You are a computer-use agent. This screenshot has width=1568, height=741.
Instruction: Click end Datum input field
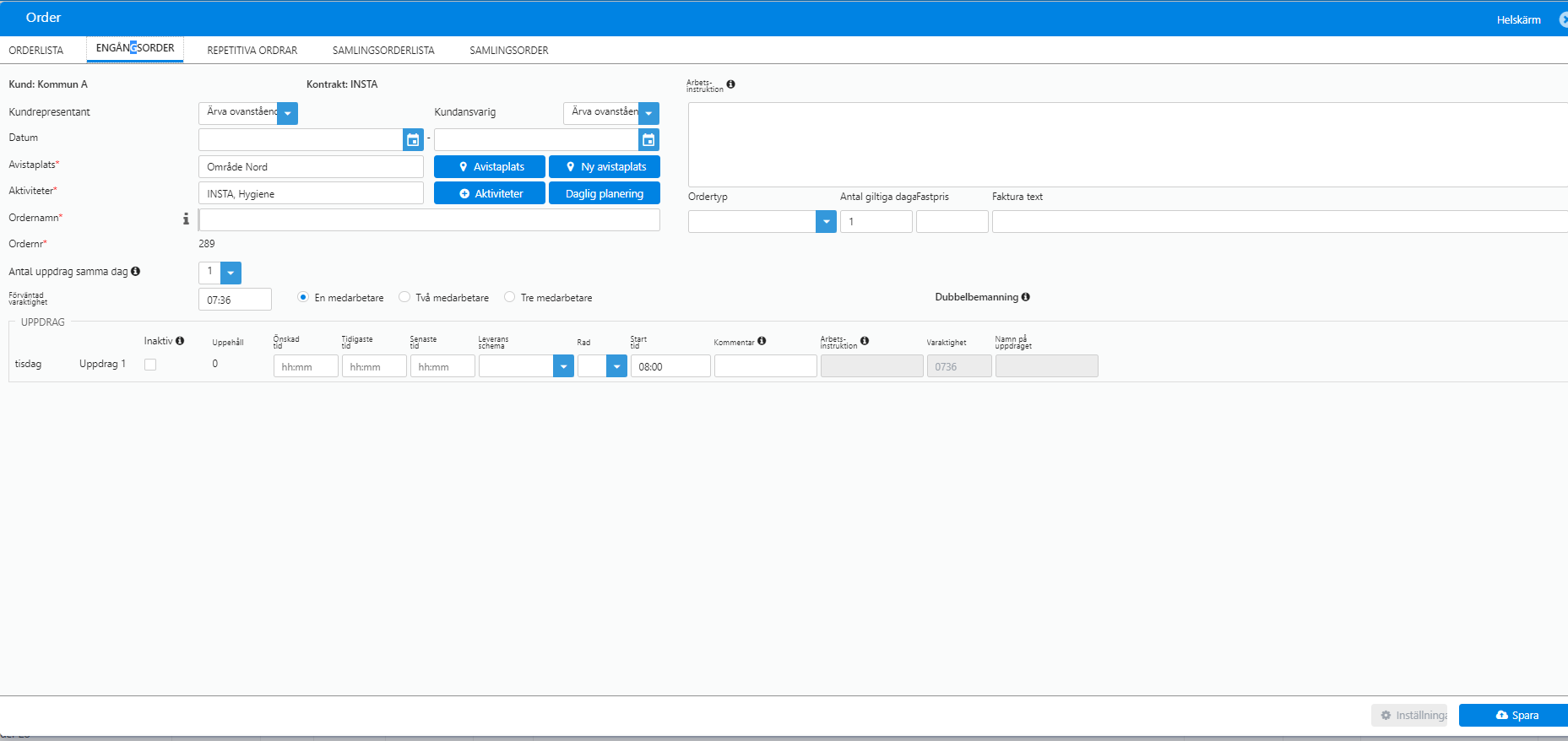point(537,140)
